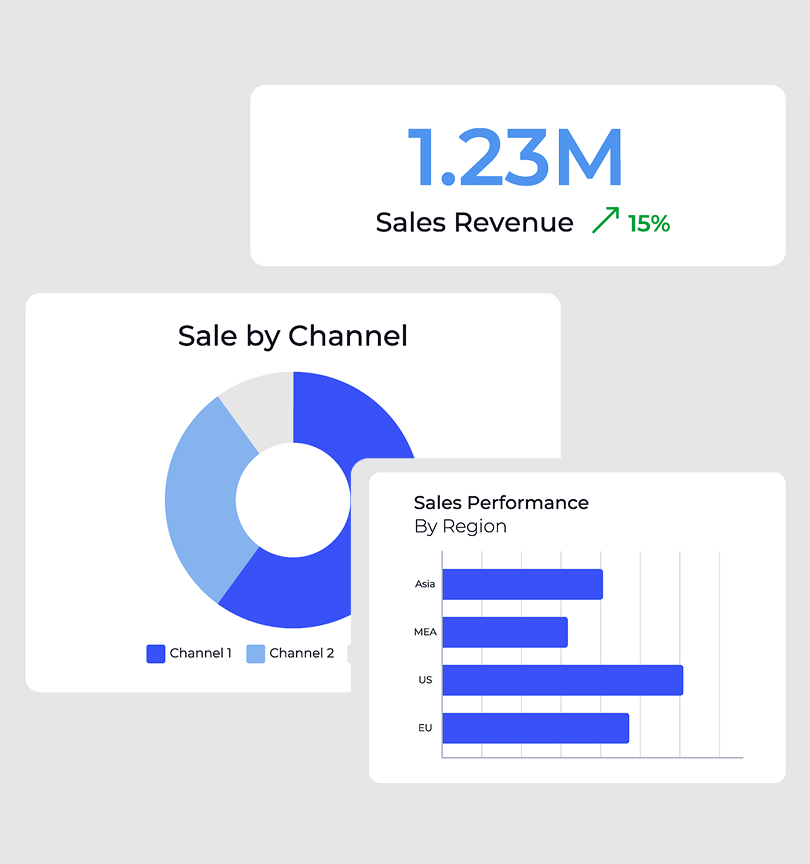Toggle visibility of the Asia bar
Viewport: 810px width, 864px height.
(522, 582)
